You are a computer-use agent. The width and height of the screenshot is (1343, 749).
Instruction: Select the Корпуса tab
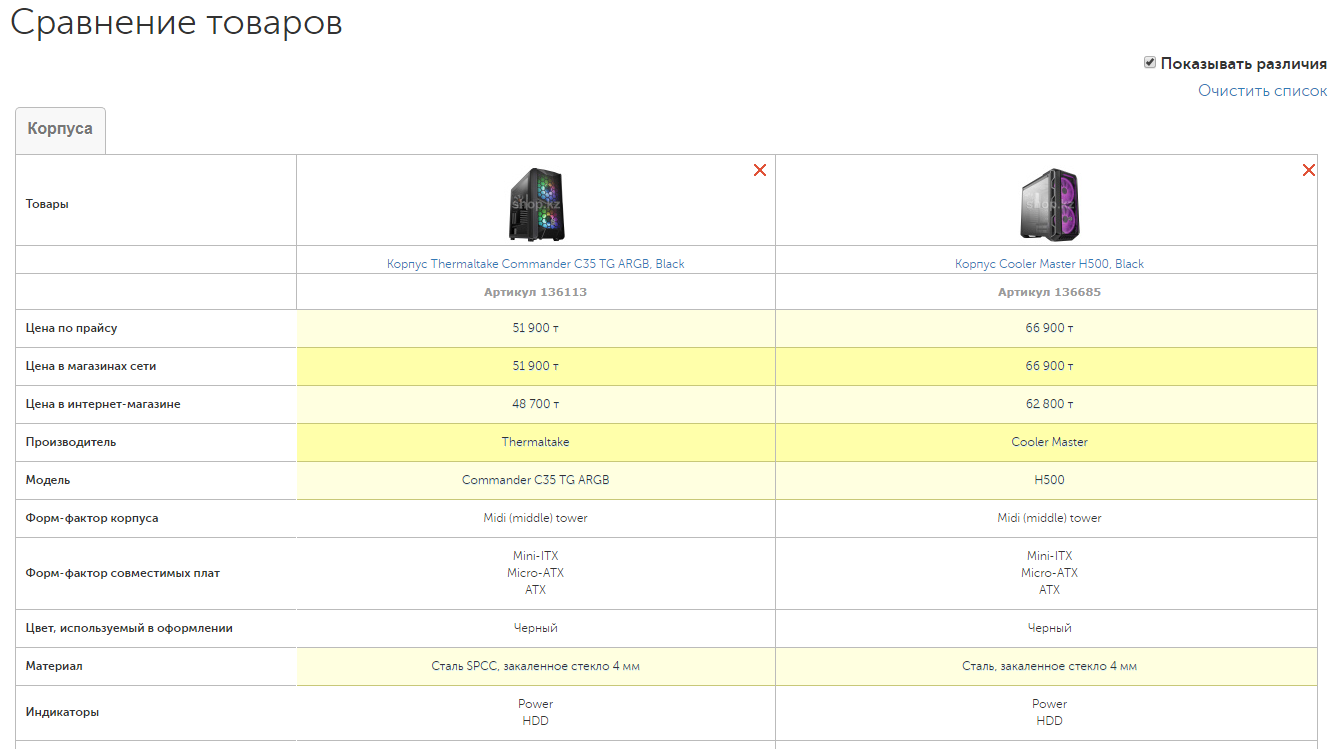coord(60,130)
